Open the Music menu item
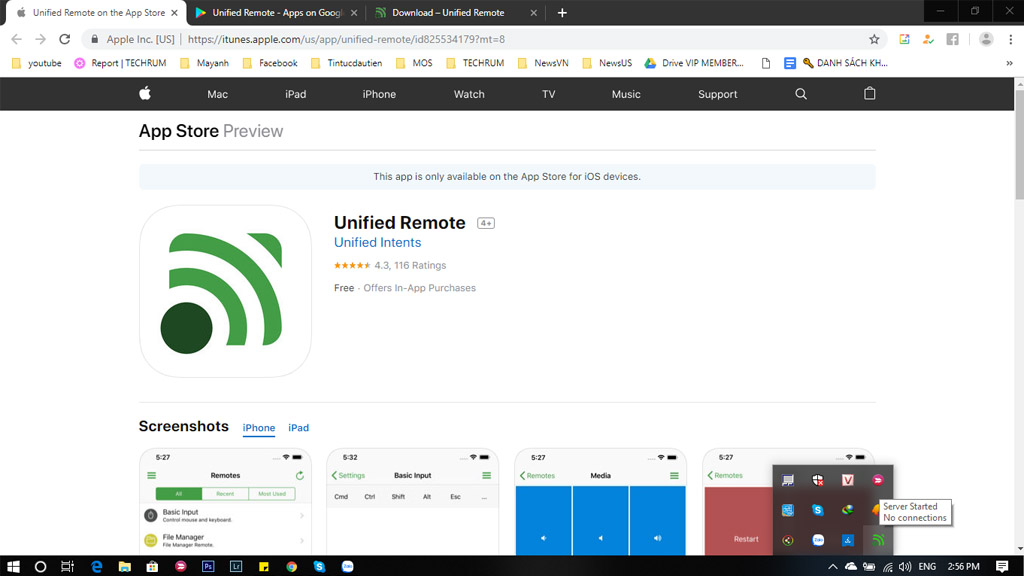This screenshot has width=1024, height=576. (626, 94)
